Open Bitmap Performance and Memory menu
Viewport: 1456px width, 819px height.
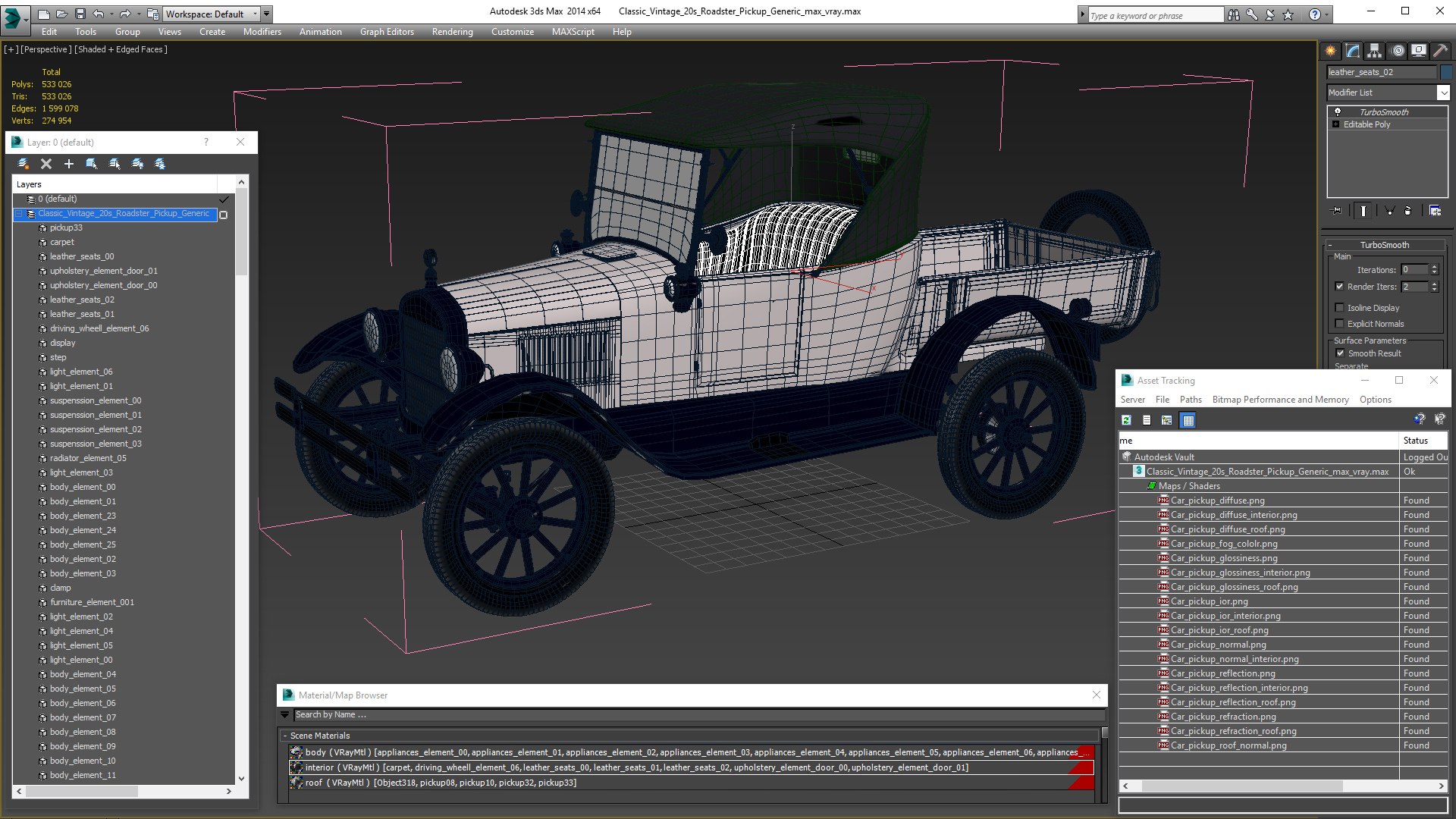[1280, 400]
